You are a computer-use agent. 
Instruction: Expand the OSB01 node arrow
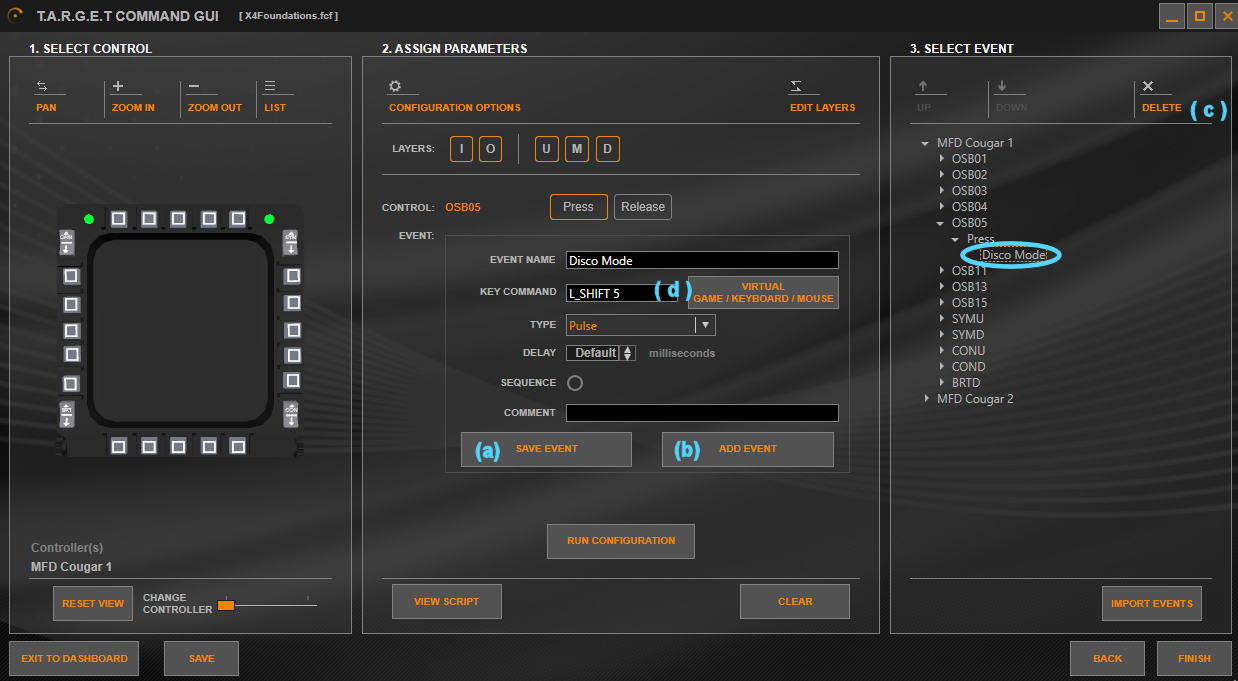[x=941, y=159]
